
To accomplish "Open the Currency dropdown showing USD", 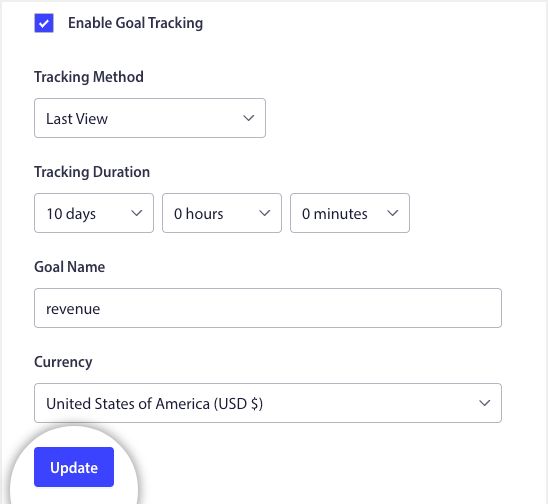I will coord(268,403).
